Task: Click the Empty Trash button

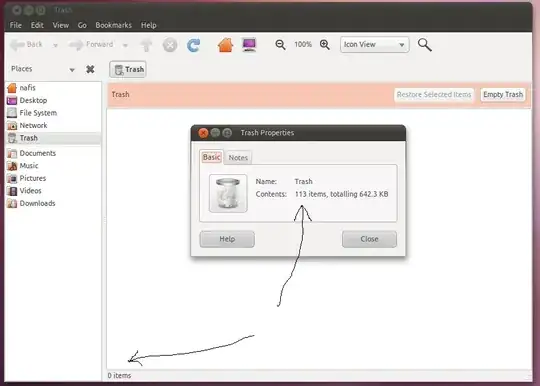Action: click(503, 95)
